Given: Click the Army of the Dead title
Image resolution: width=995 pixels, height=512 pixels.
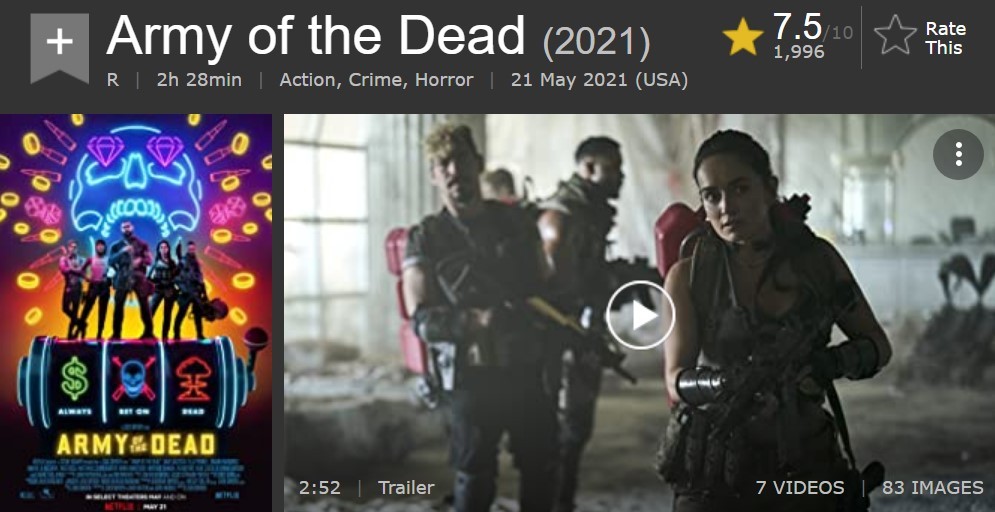Looking at the screenshot, I should 315,36.
